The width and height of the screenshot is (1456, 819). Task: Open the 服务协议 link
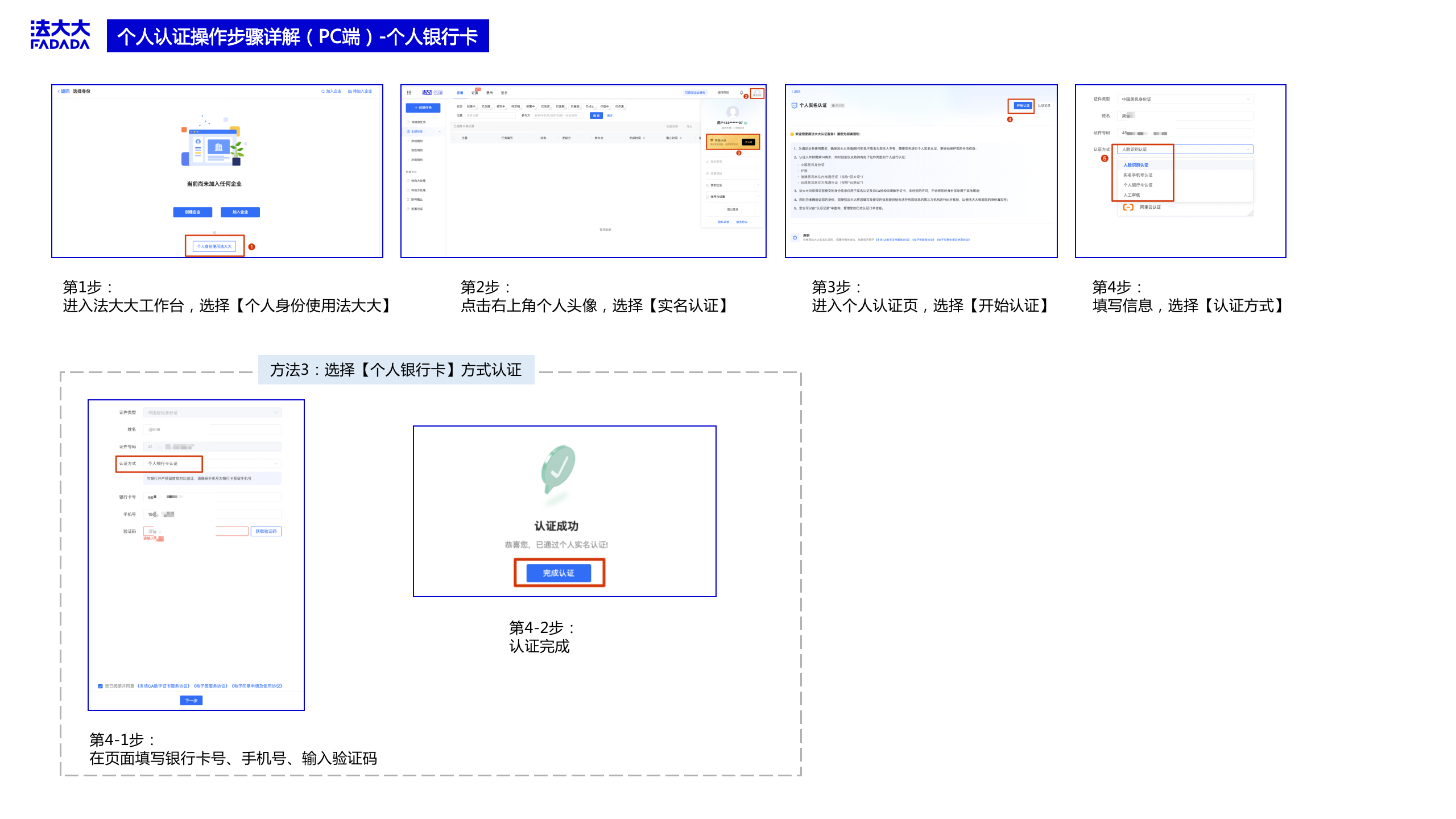pyautogui.click(x=742, y=222)
